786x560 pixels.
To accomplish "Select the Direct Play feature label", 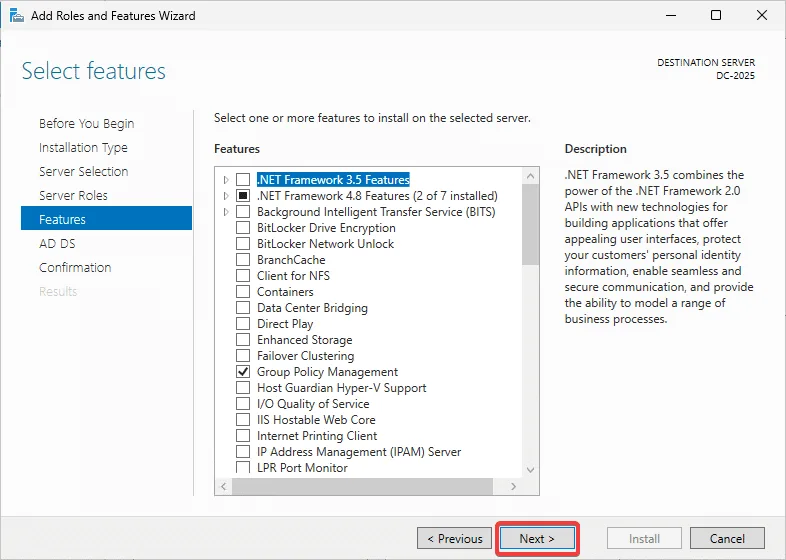I will [x=285, y=324].
